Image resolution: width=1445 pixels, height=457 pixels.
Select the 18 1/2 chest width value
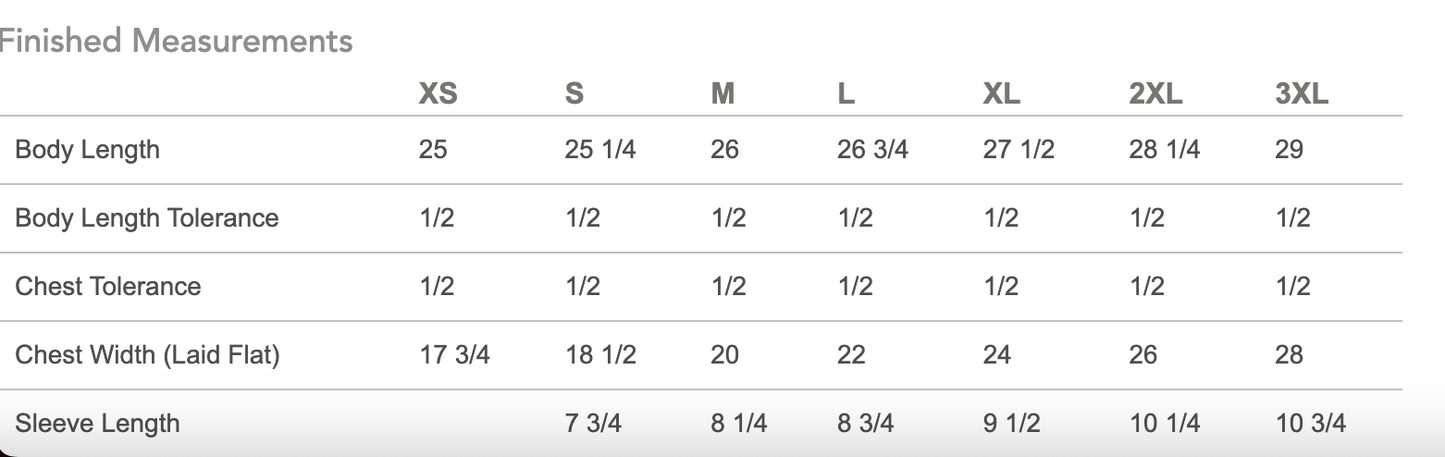click(x=600, y=354)
